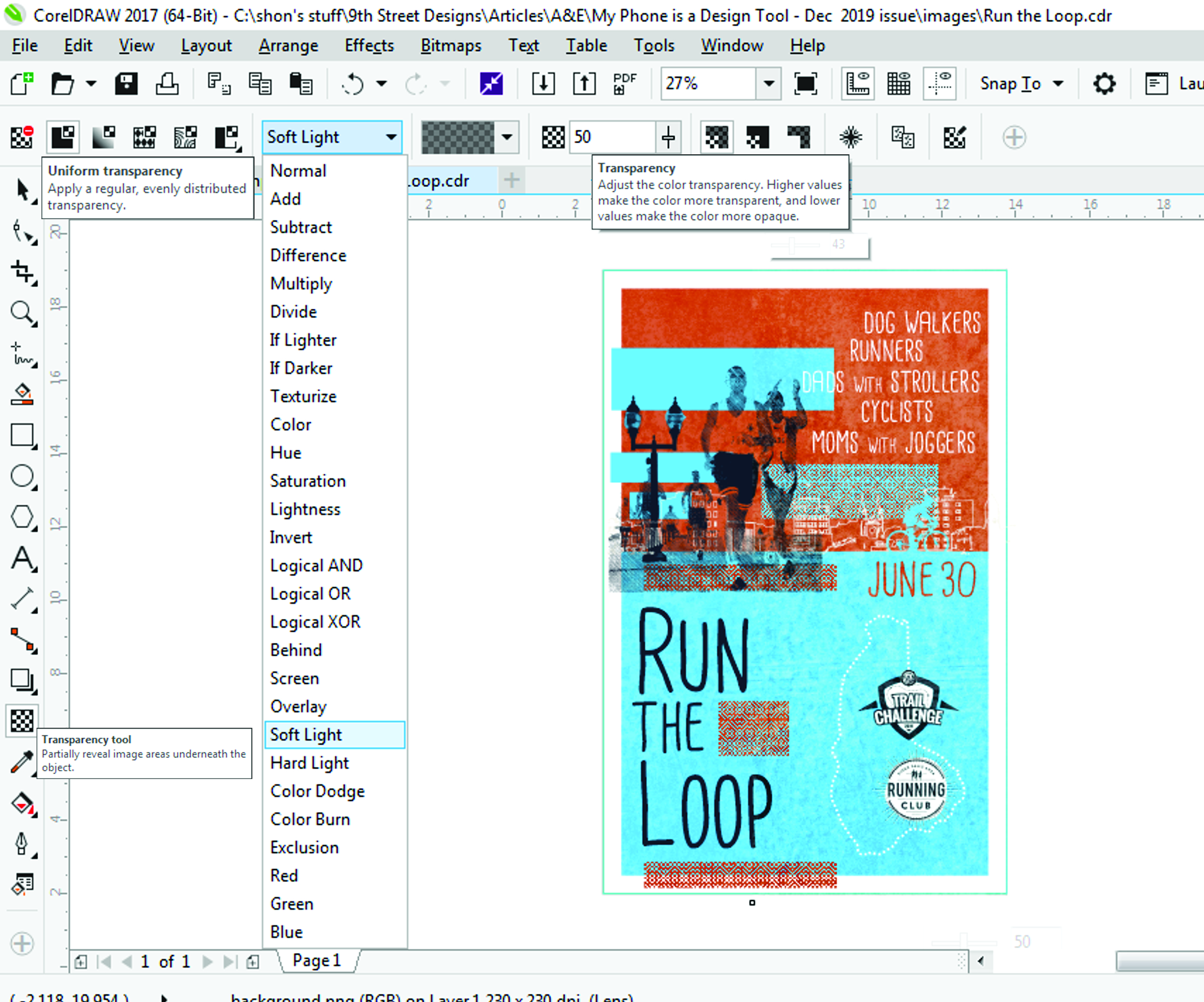This screenshot has width=1204, height=1002.
Task: Click the Publish to PDF icon
Action: [625, 84]
